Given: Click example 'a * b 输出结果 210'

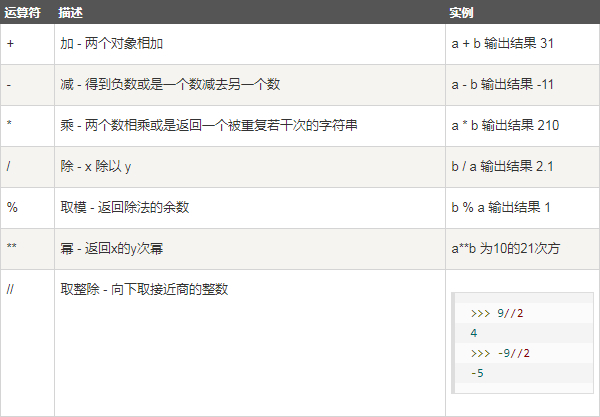Looking at the screenshot, I should 505,125.
